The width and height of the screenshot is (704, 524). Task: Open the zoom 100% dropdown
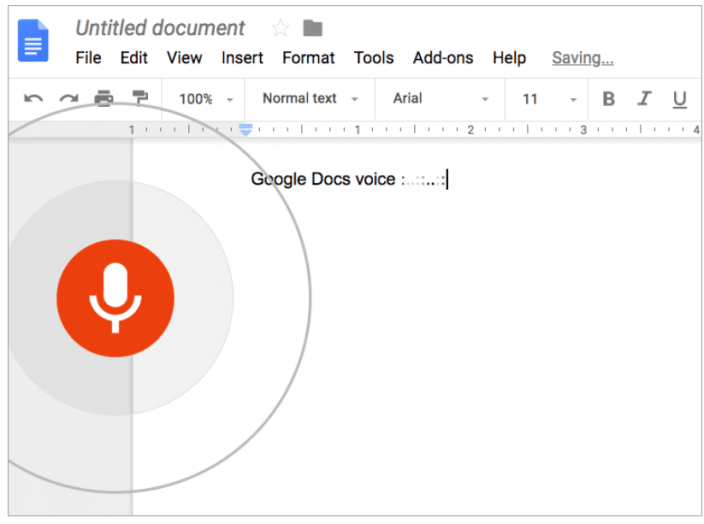(x=207, y=99)
